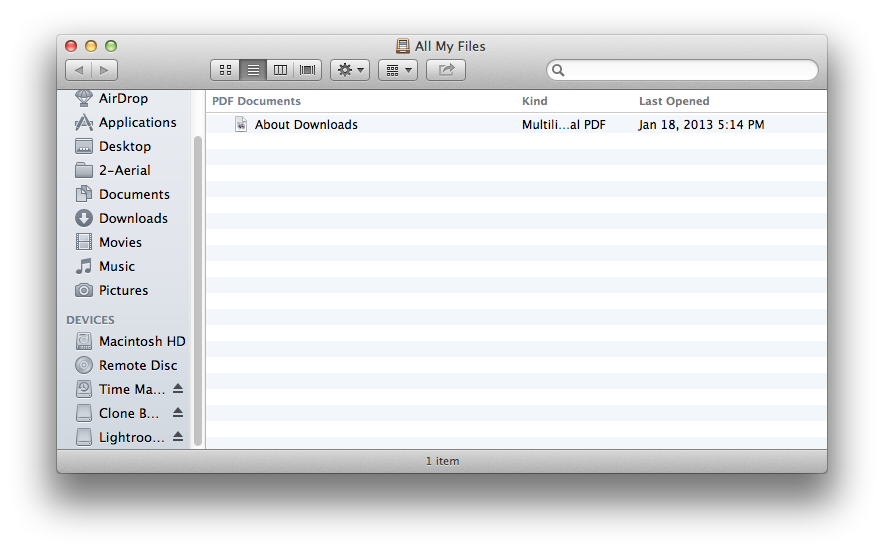The image size is (884, 552).
Task: Select the About Downloads file name
Action: pos(306,125)
